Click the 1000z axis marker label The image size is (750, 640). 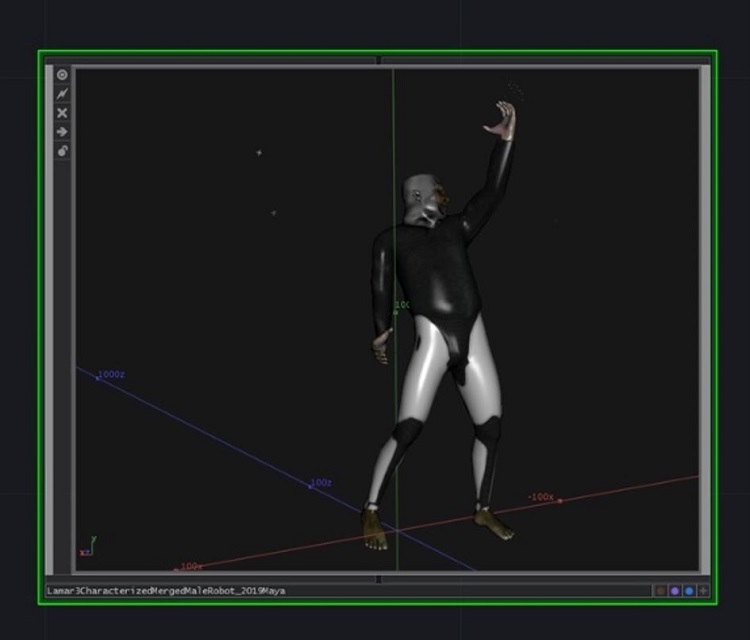111,374
